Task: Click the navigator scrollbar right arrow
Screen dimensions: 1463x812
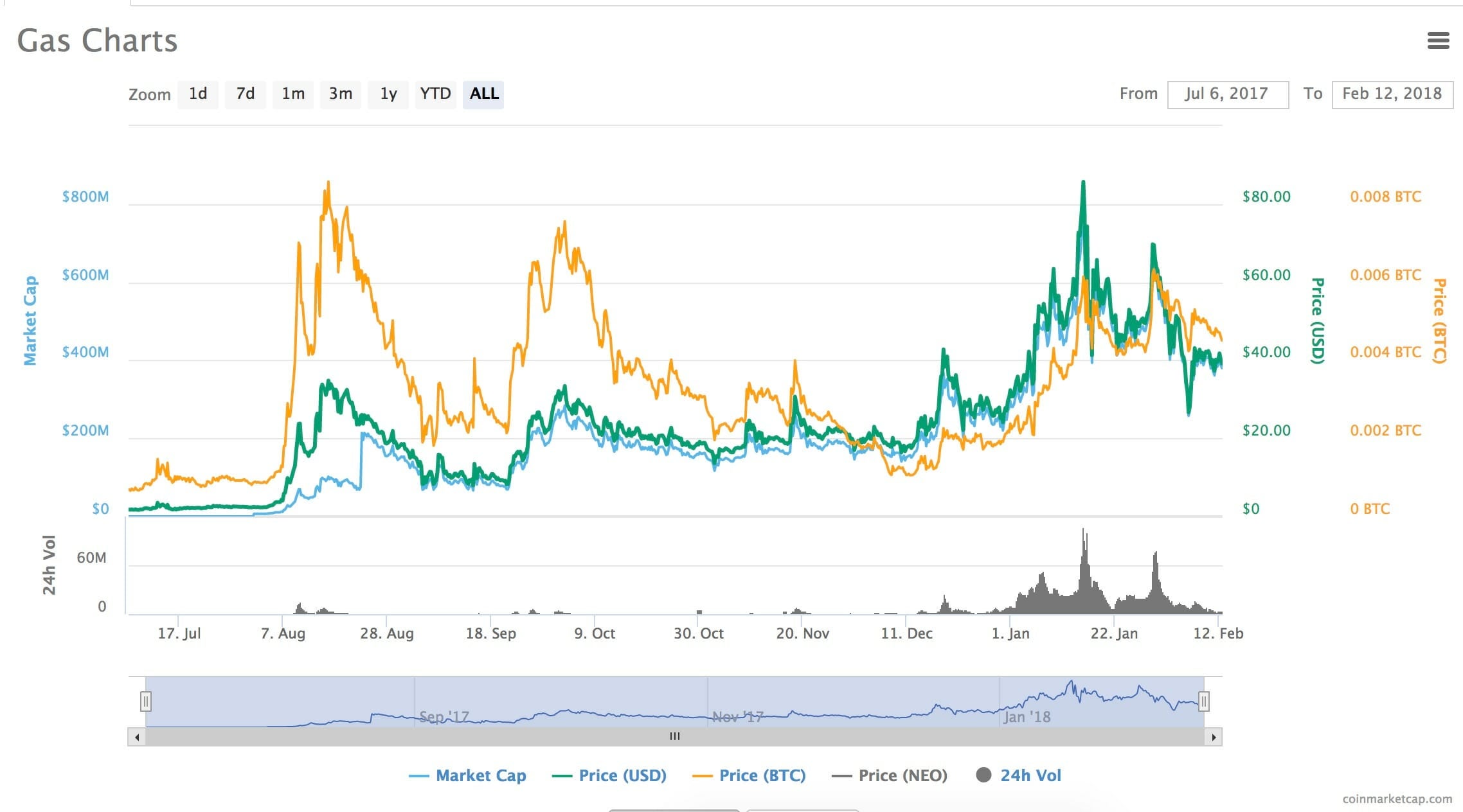Action: point(1214,737)
